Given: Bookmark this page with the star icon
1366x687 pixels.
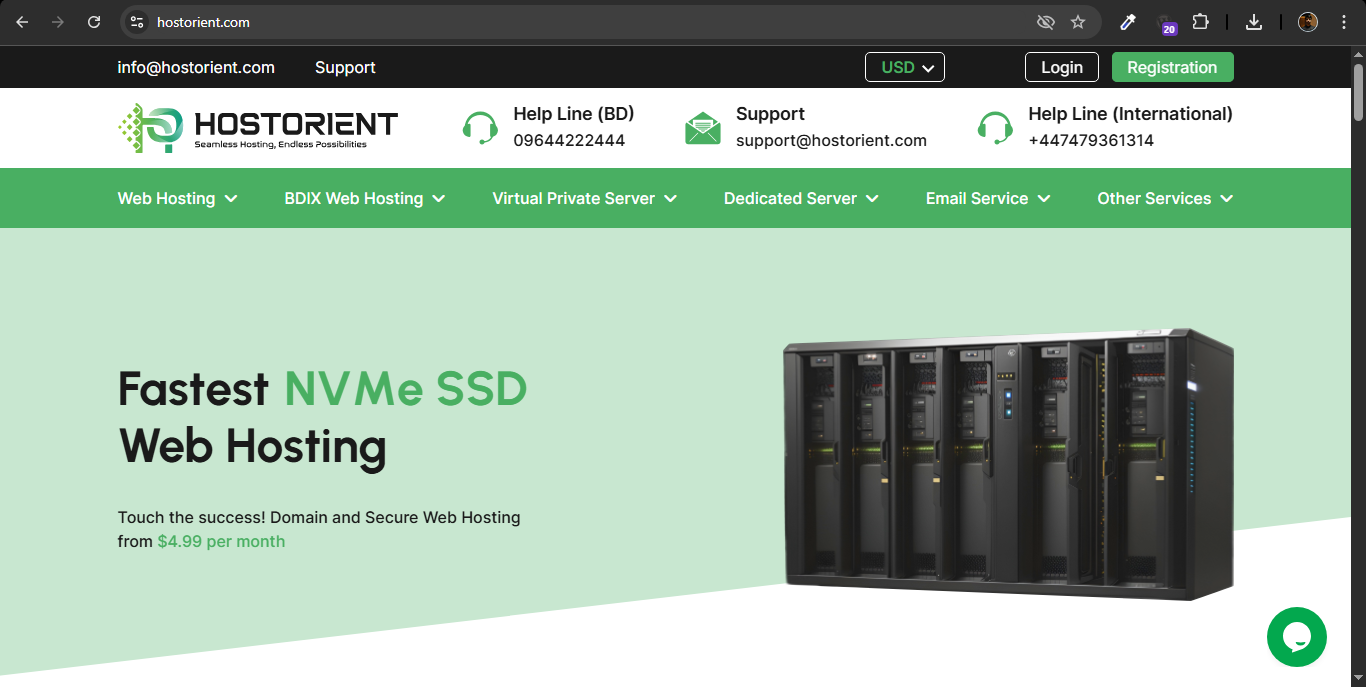Looking at the screenshot, I should pos(1077,22).
